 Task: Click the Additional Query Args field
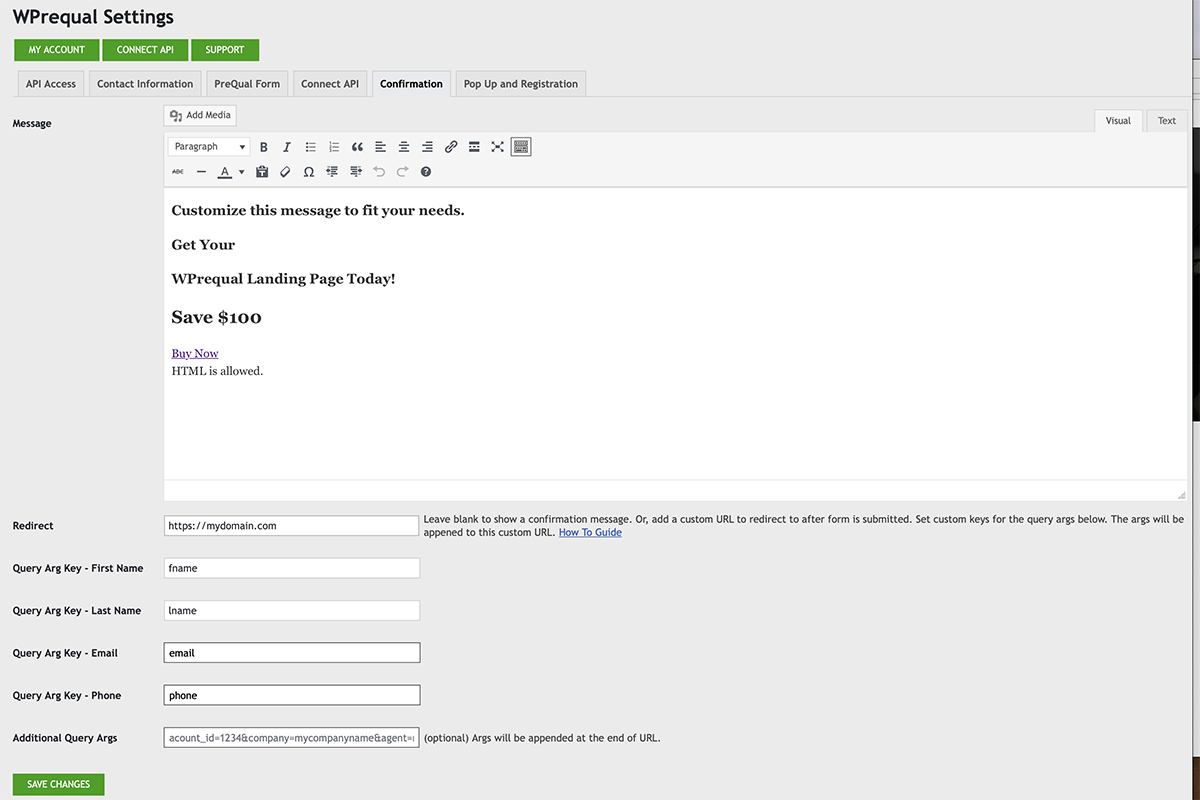point(292,738)
